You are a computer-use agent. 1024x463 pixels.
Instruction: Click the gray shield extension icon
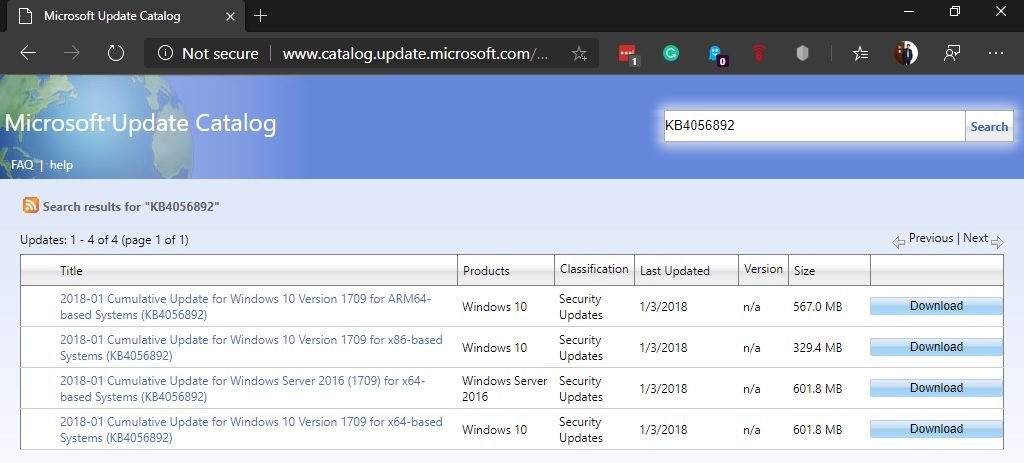803,54
